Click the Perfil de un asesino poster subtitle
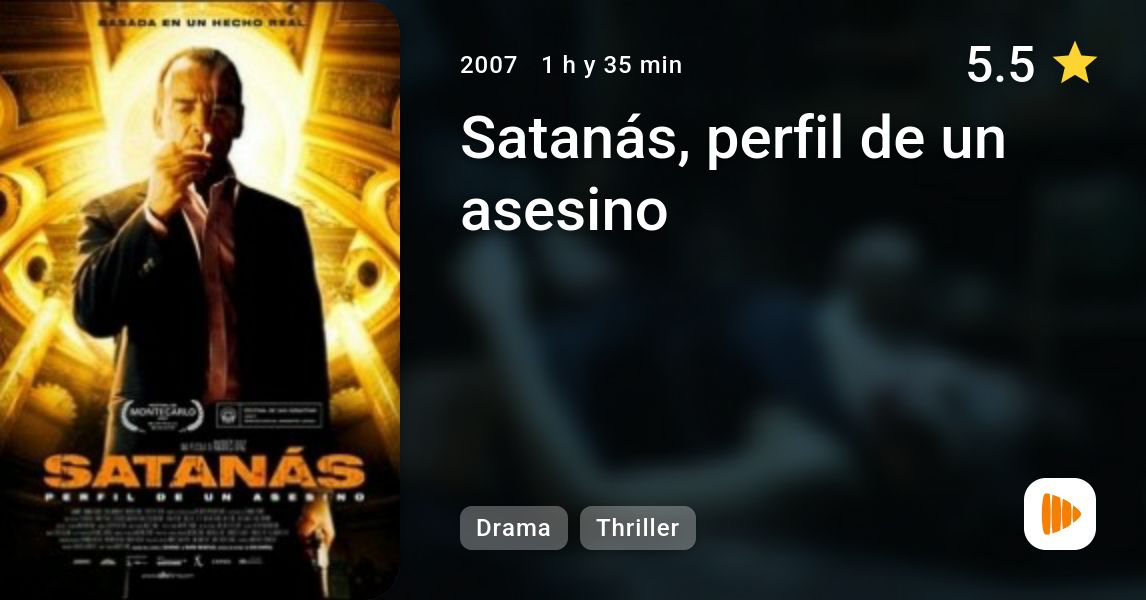The height and width of the screenshot is (600, 1146). click(x=204, y=498)
